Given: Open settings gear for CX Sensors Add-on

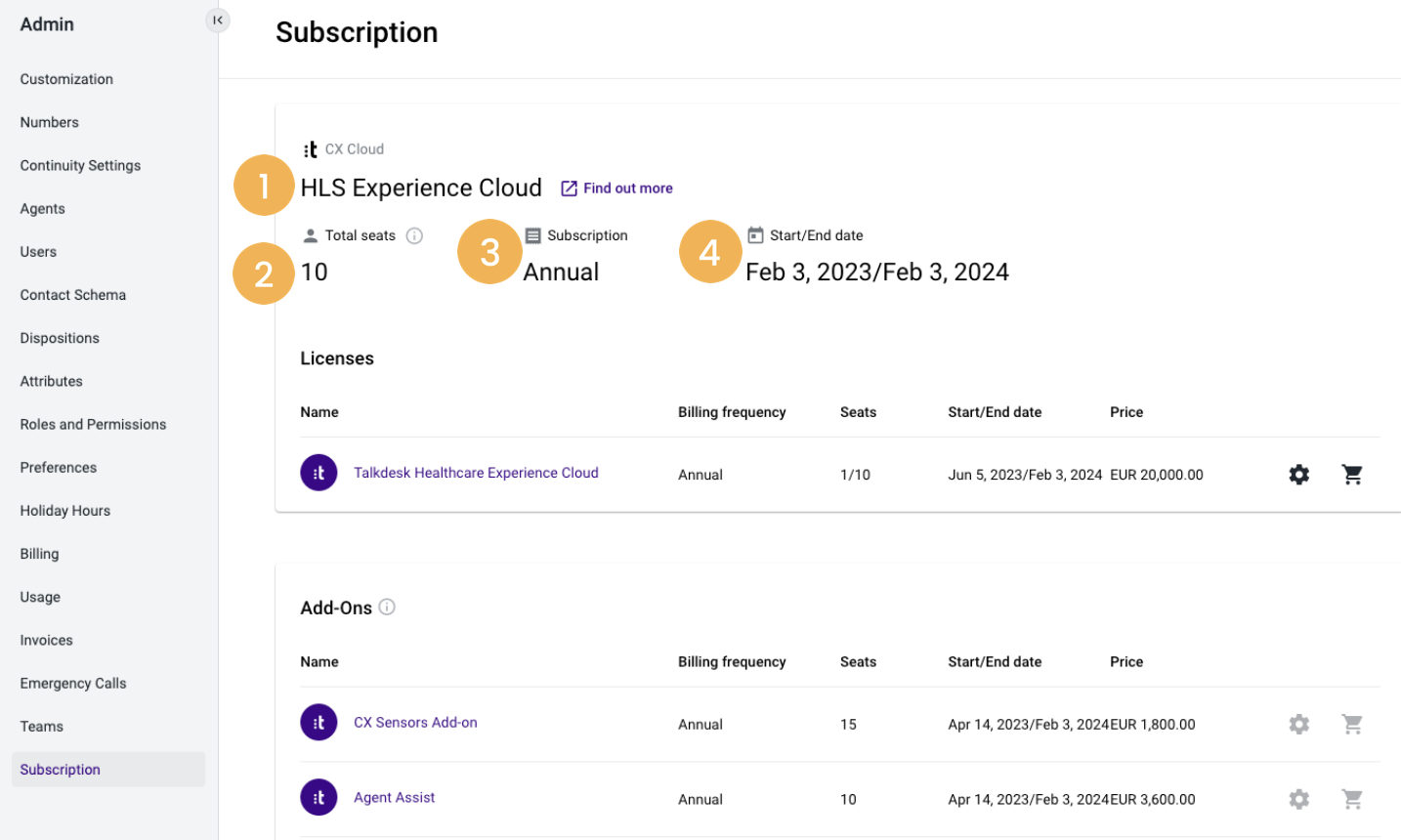Looking at the screenshot, I should click(x=1298, y=724).
